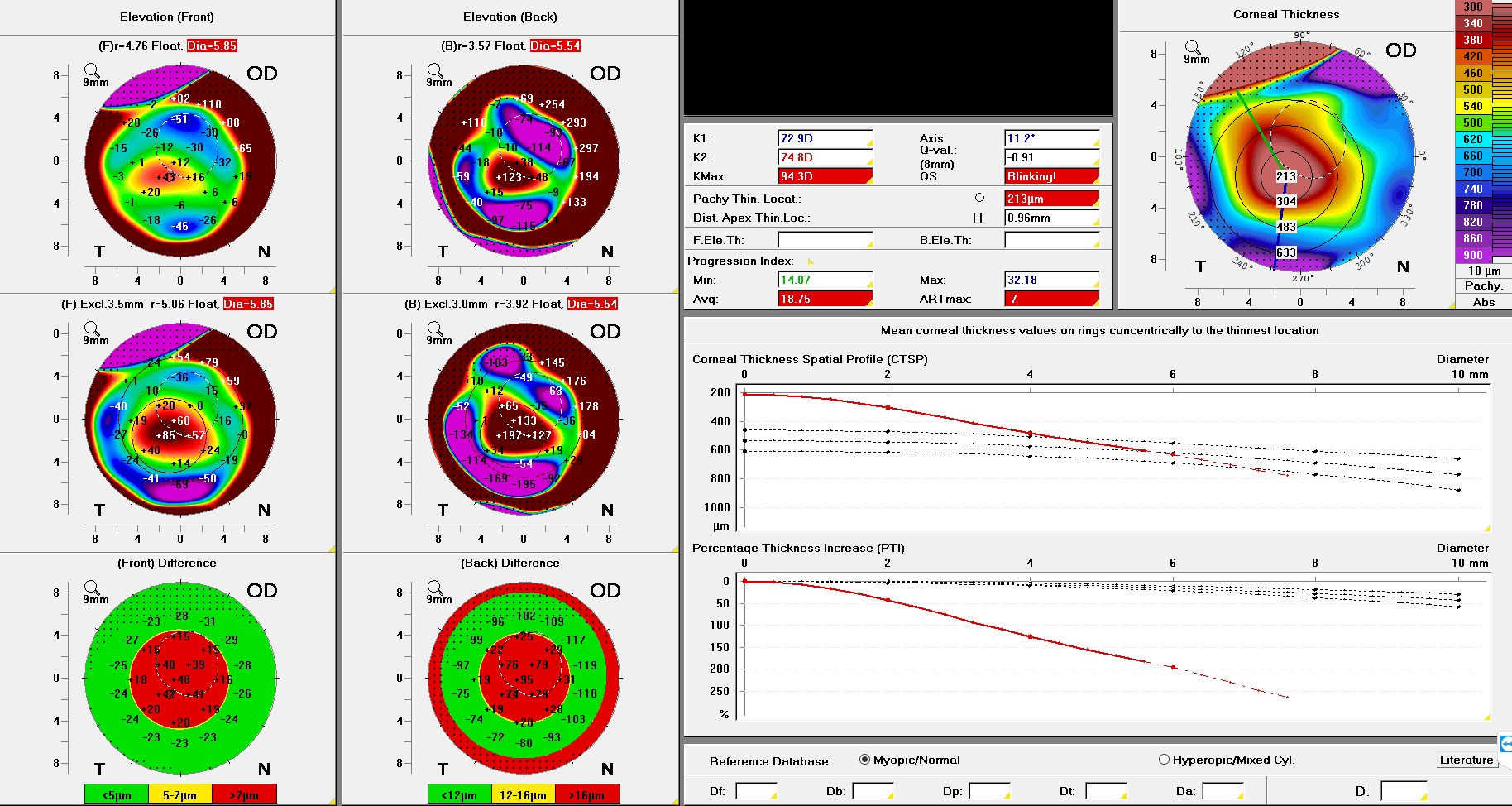
Task: Click Progression Index Min field 14.07
Action: tap(825, 280)
